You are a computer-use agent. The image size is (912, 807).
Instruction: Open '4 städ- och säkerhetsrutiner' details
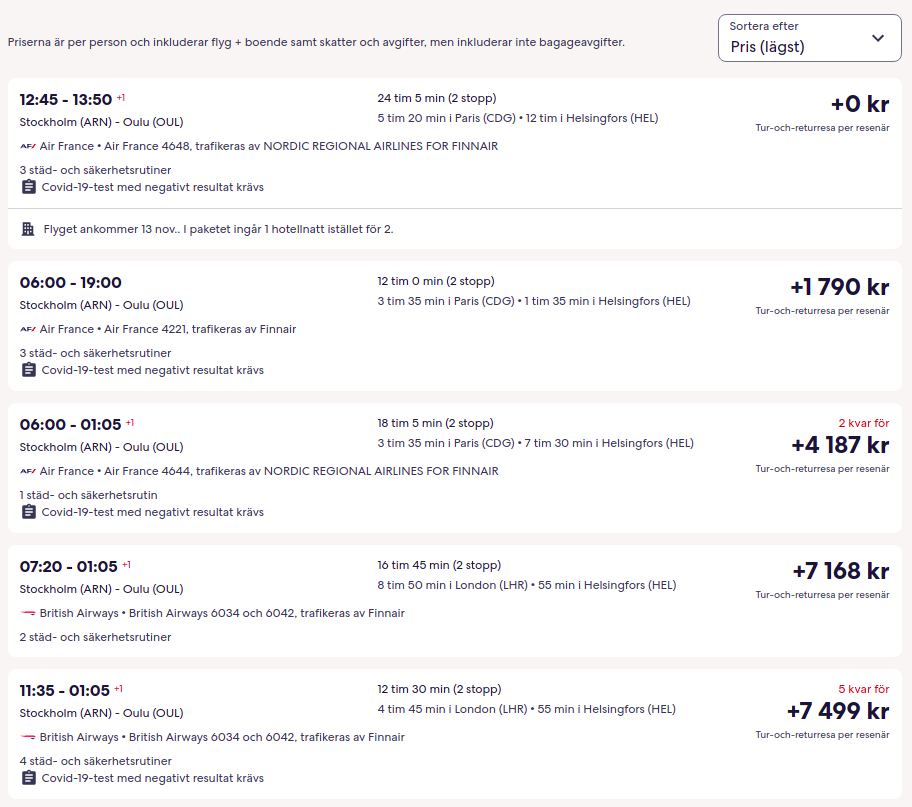point(95,761)
